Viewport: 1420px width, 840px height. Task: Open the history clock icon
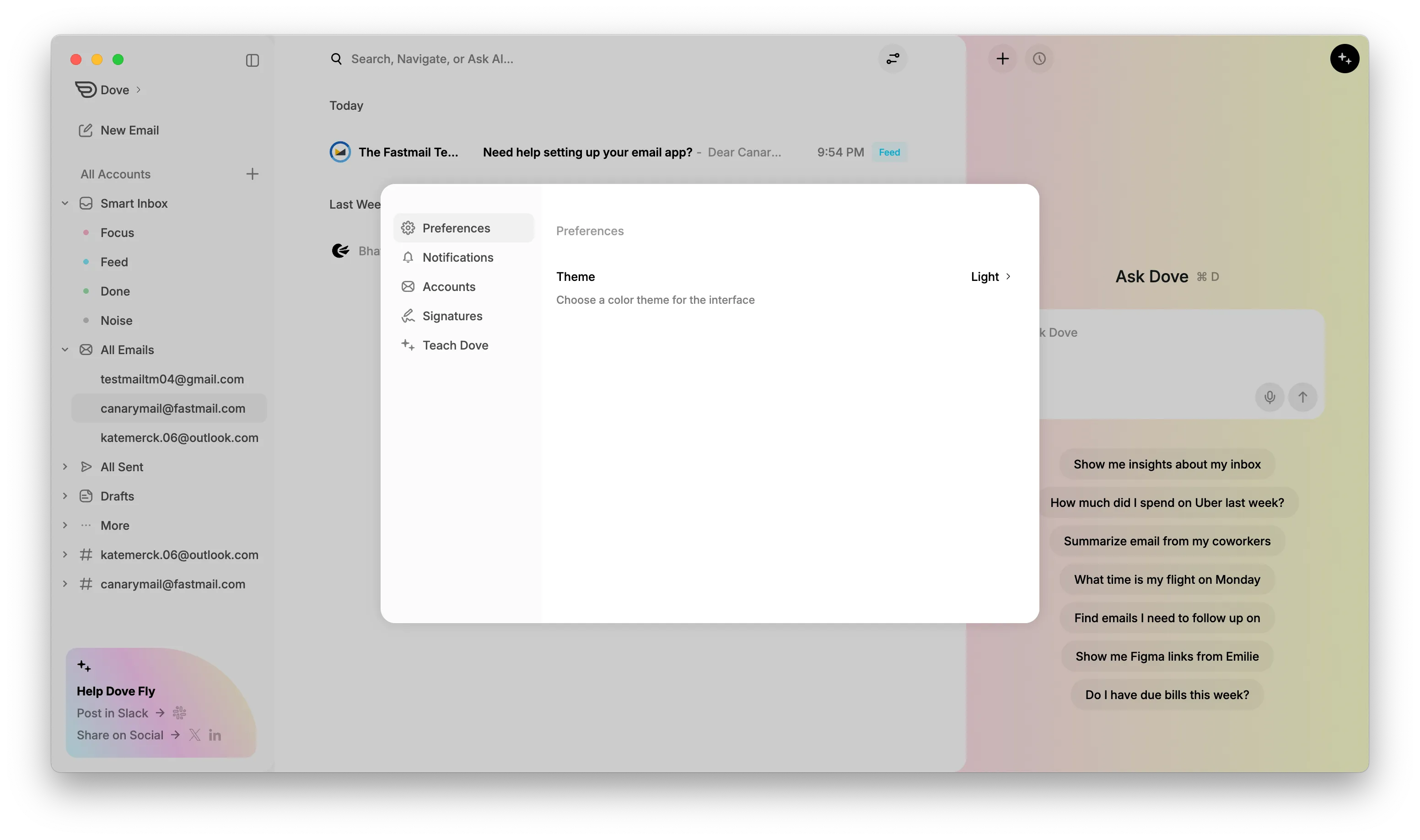(x=1039, y=59)
